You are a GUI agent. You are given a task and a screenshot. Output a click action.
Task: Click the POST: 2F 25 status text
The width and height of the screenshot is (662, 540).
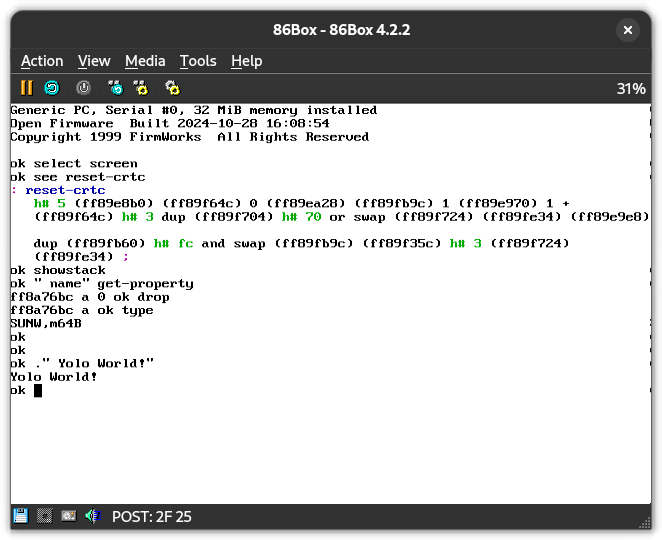152,516
